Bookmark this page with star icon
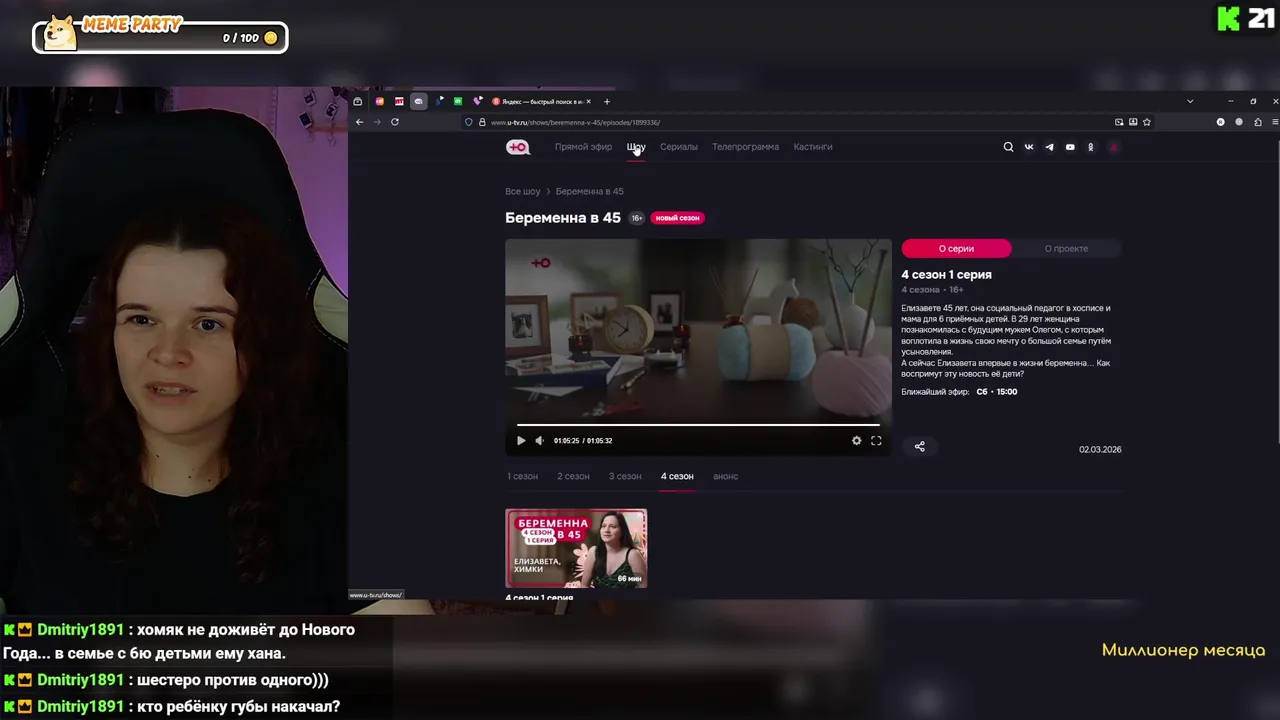 coord(1147,122)
